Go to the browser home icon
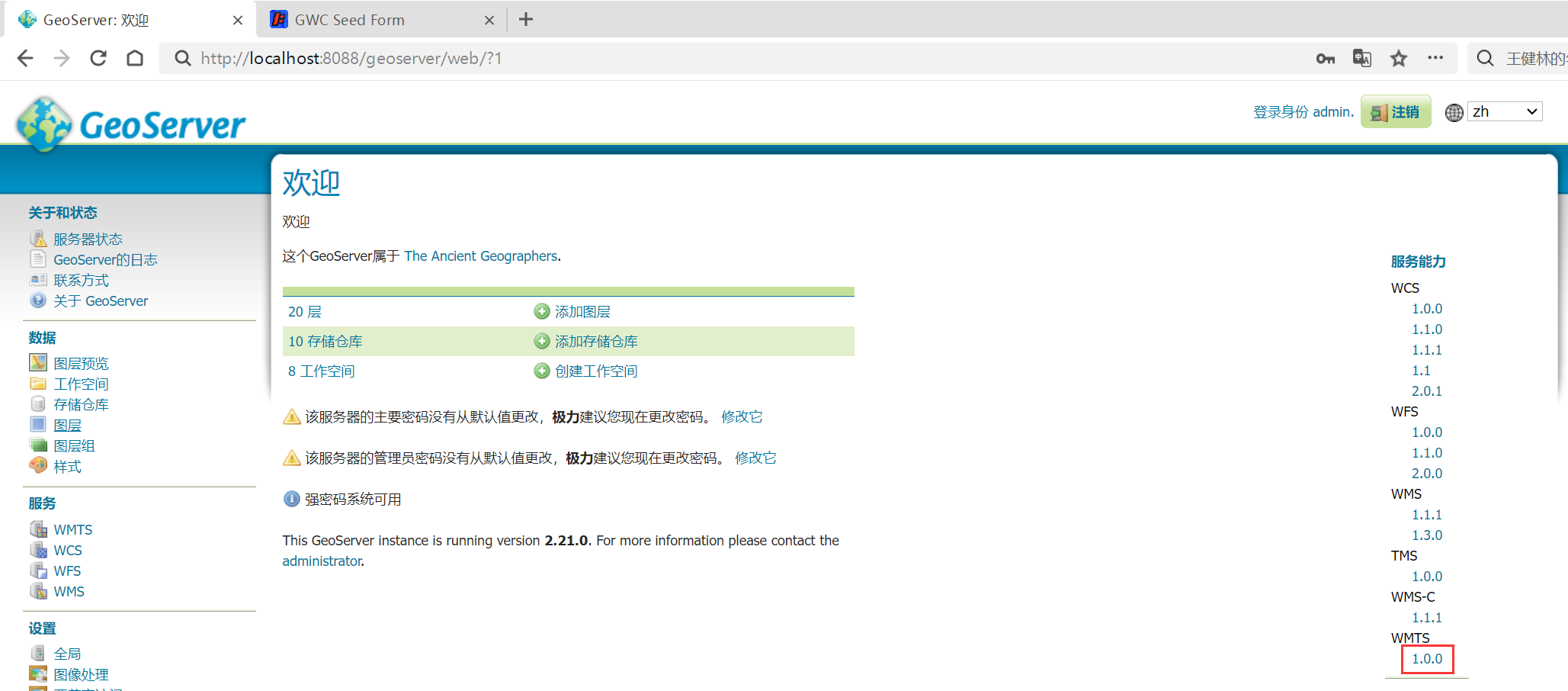The height and width of the screenshot is (691, 1568). click(135, 58)
